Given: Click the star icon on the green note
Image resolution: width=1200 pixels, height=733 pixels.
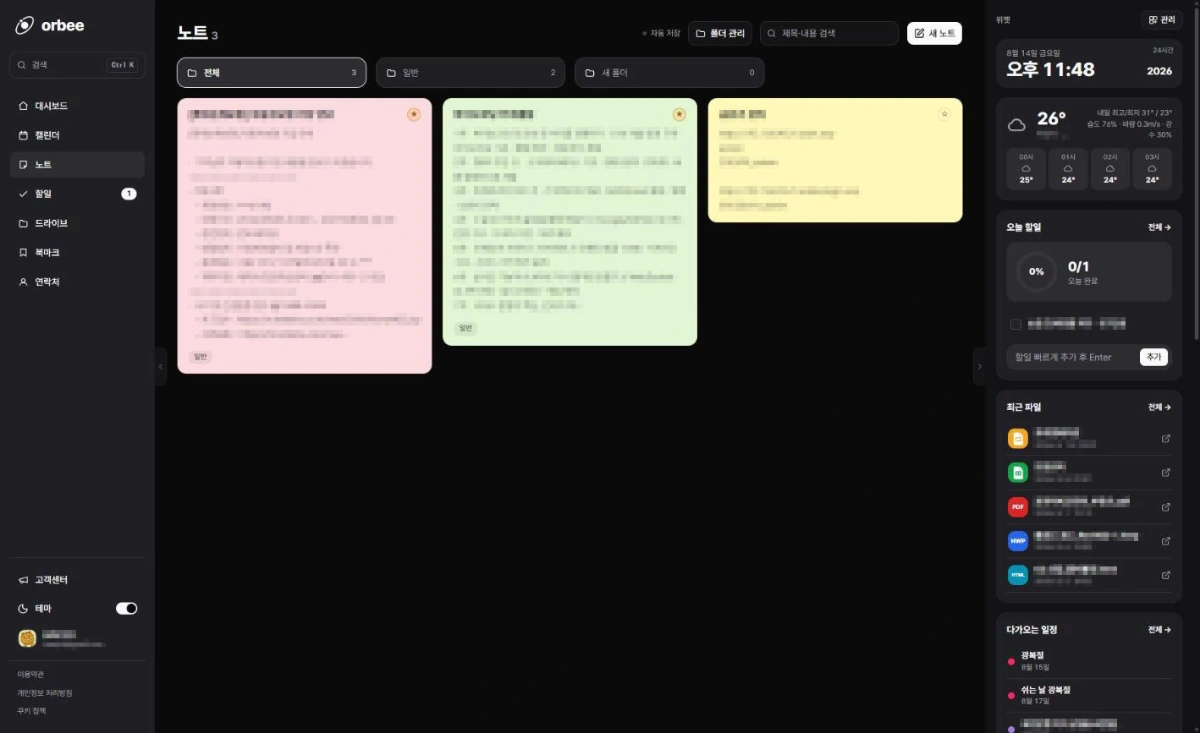Looking at the screenshot, I should 679,115.
